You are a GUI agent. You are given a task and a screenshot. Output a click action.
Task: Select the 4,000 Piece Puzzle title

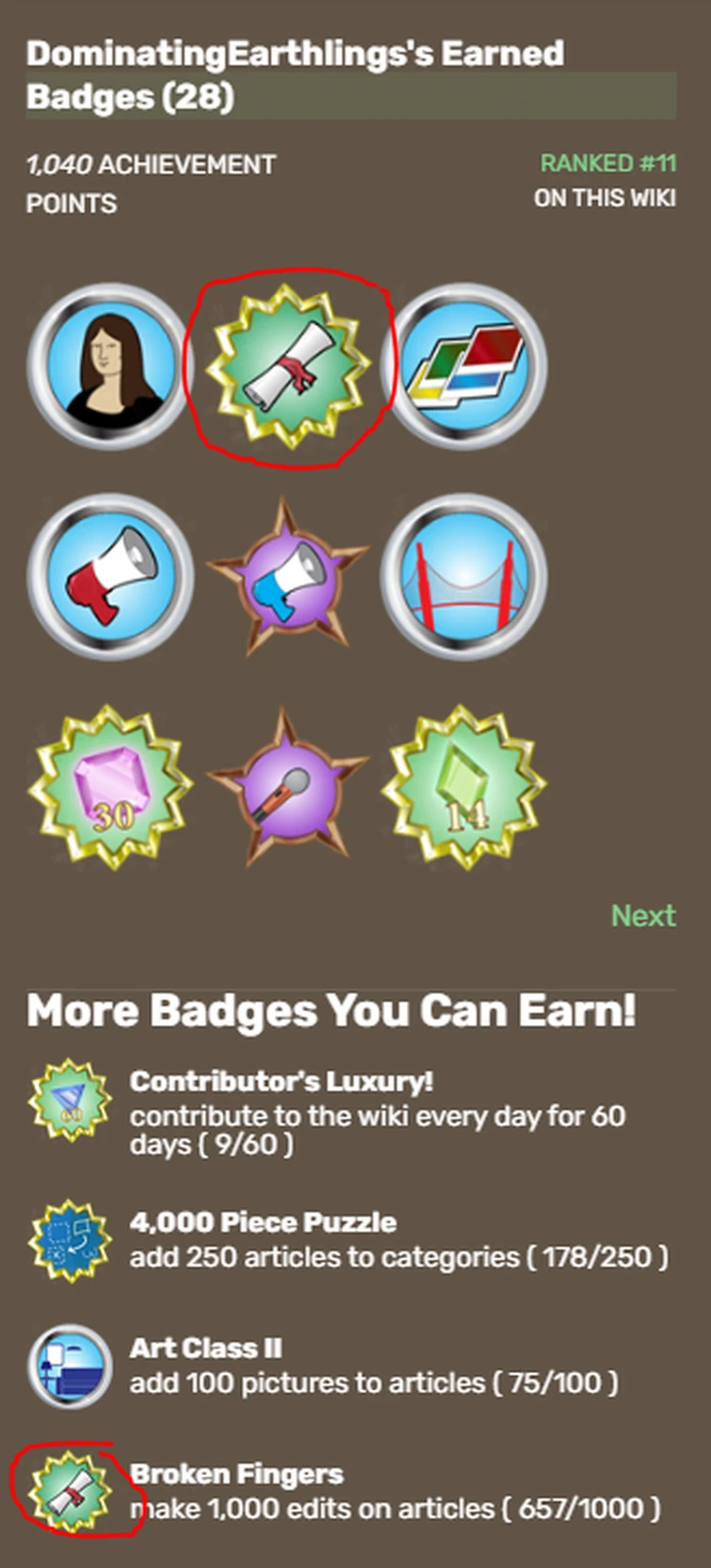[263, 1222]
